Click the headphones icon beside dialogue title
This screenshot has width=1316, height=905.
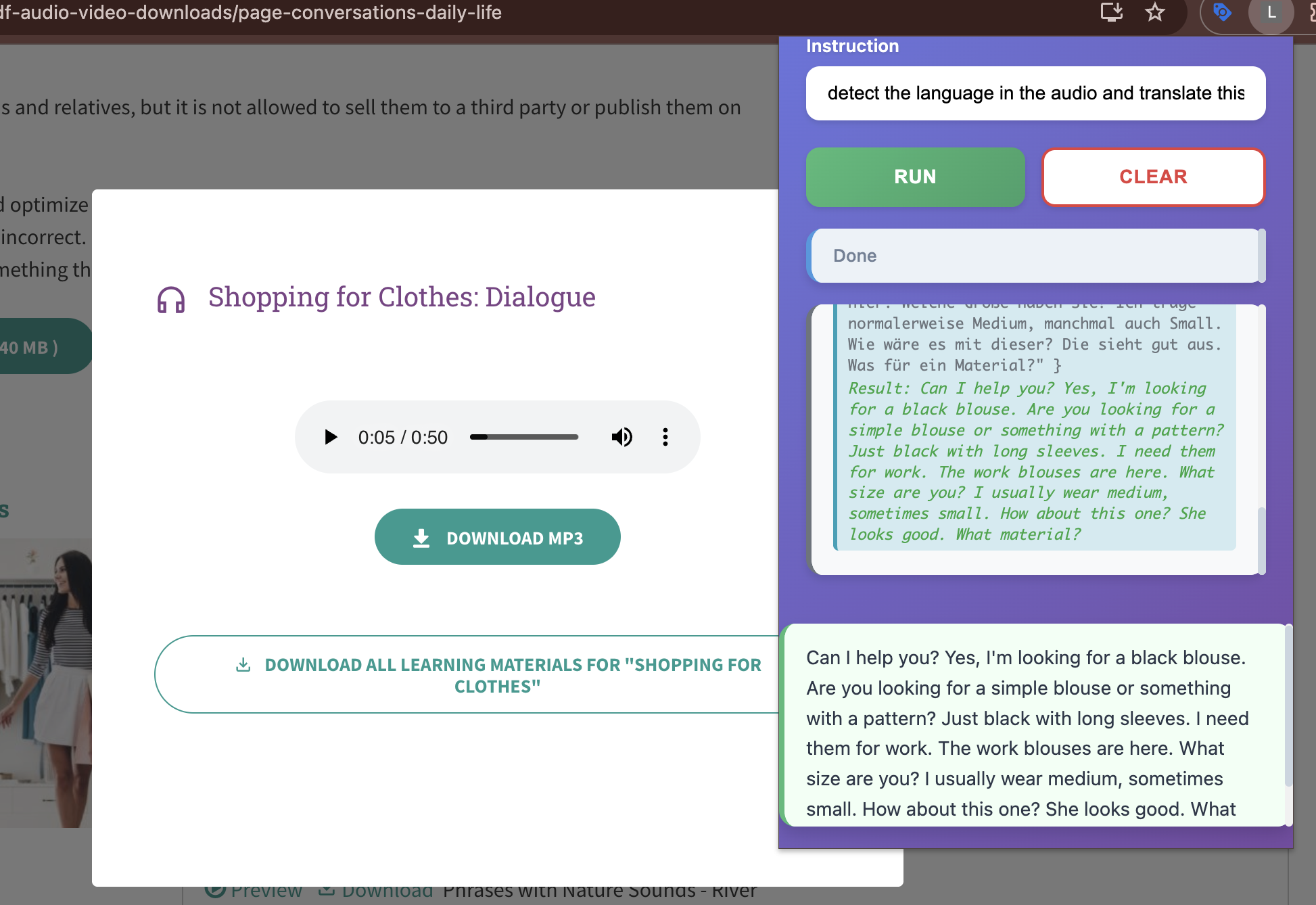tap(171, 299)
